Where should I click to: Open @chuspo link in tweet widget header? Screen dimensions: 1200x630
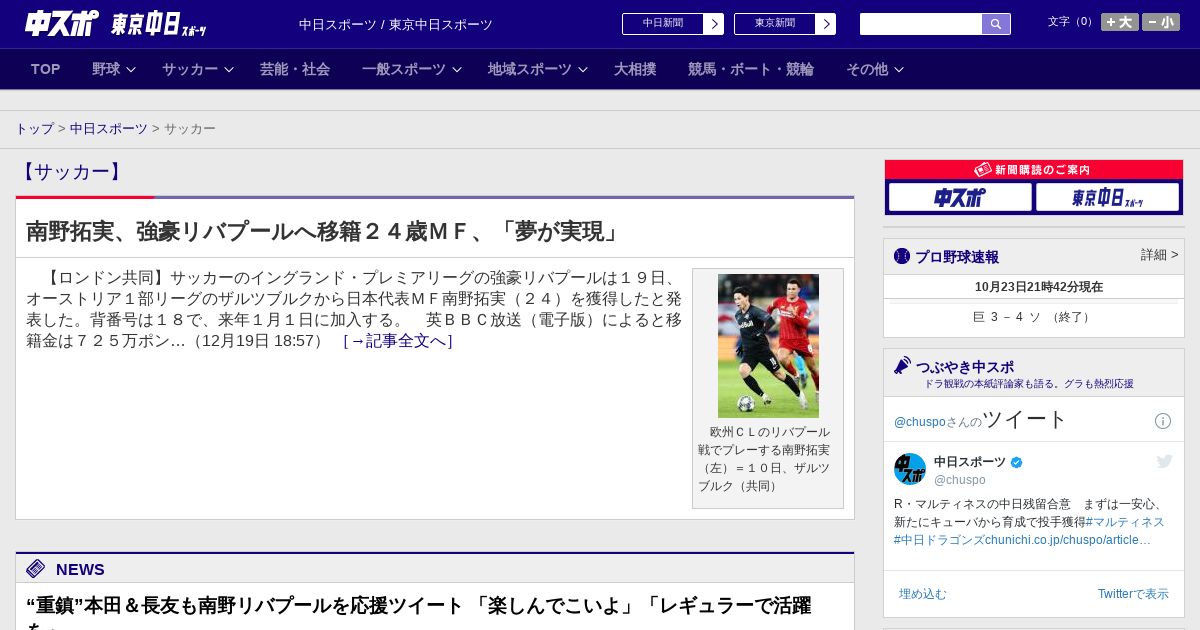[920, 422]
